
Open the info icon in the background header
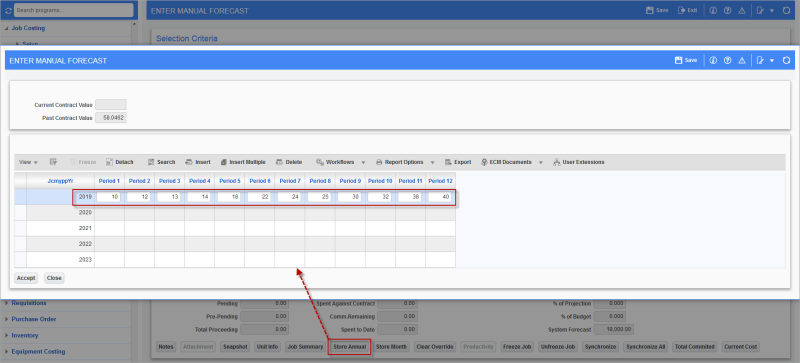click(x=713, y=10)
